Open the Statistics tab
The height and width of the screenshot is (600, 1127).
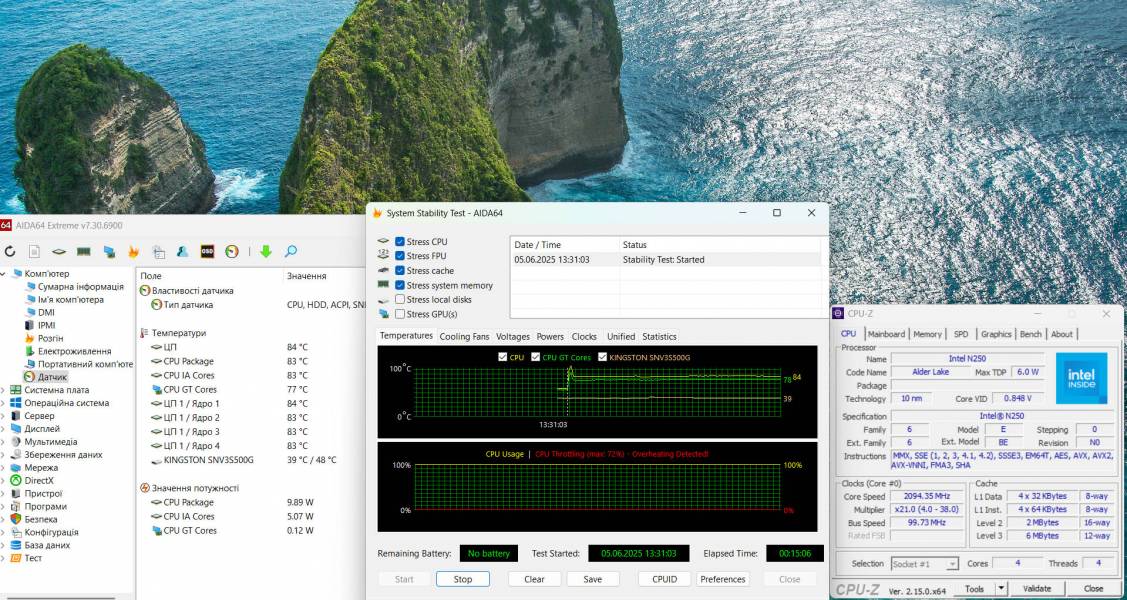click(x=659, y=336)
